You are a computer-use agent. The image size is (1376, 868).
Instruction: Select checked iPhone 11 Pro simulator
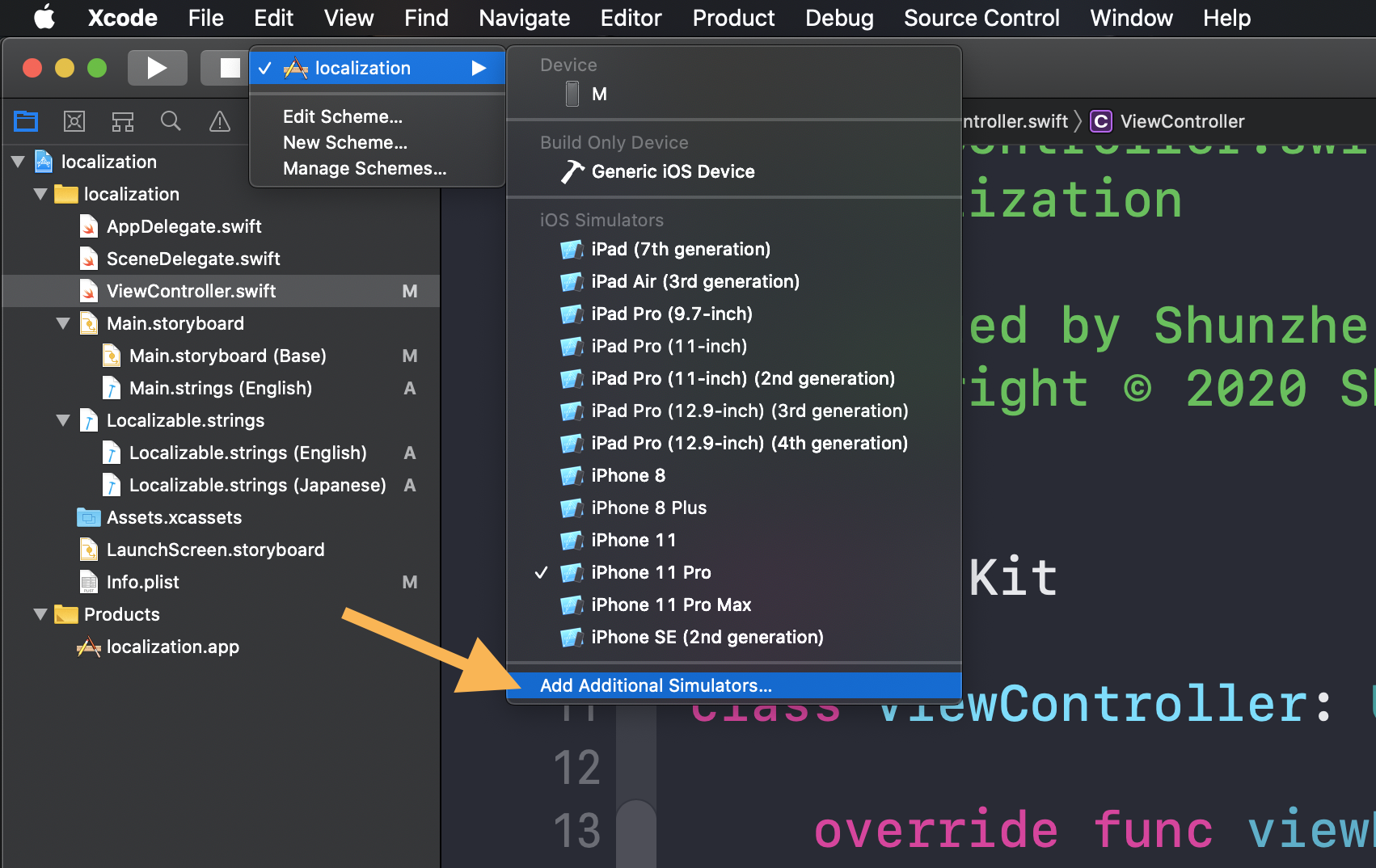pyautogui.click(x=734, y=572)
